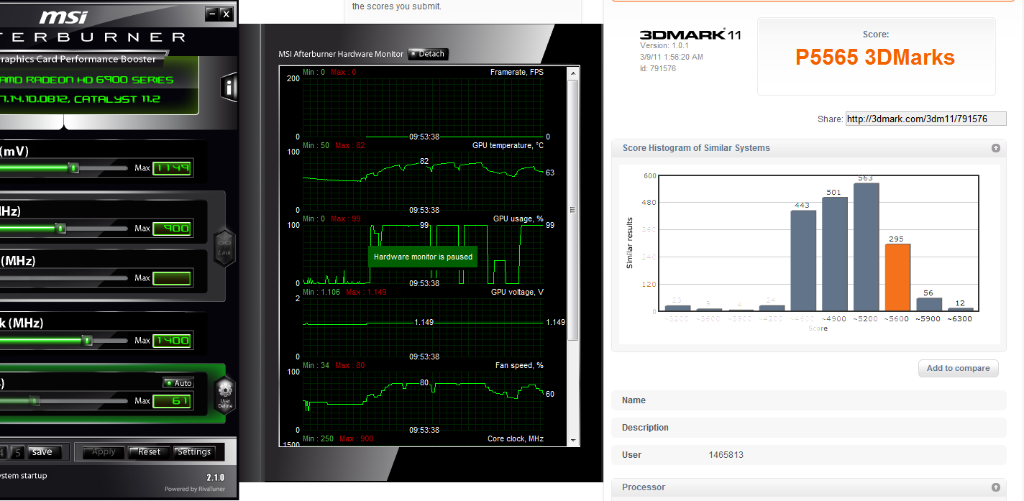This screenshot has height=501, width=1024.
Task: Reset the overclock settings
Action: 148,452
